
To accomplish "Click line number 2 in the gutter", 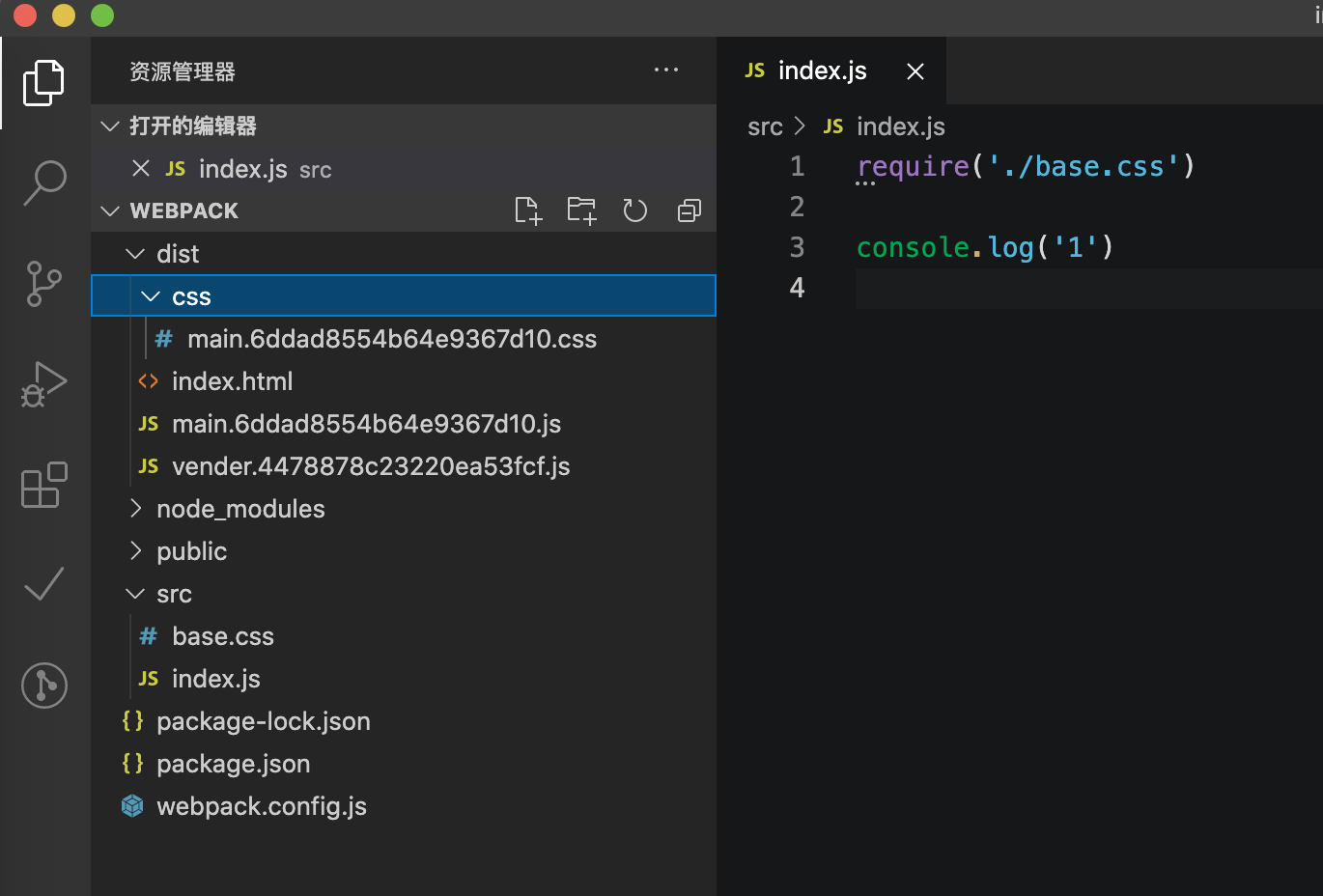I will tap(797, 207).
